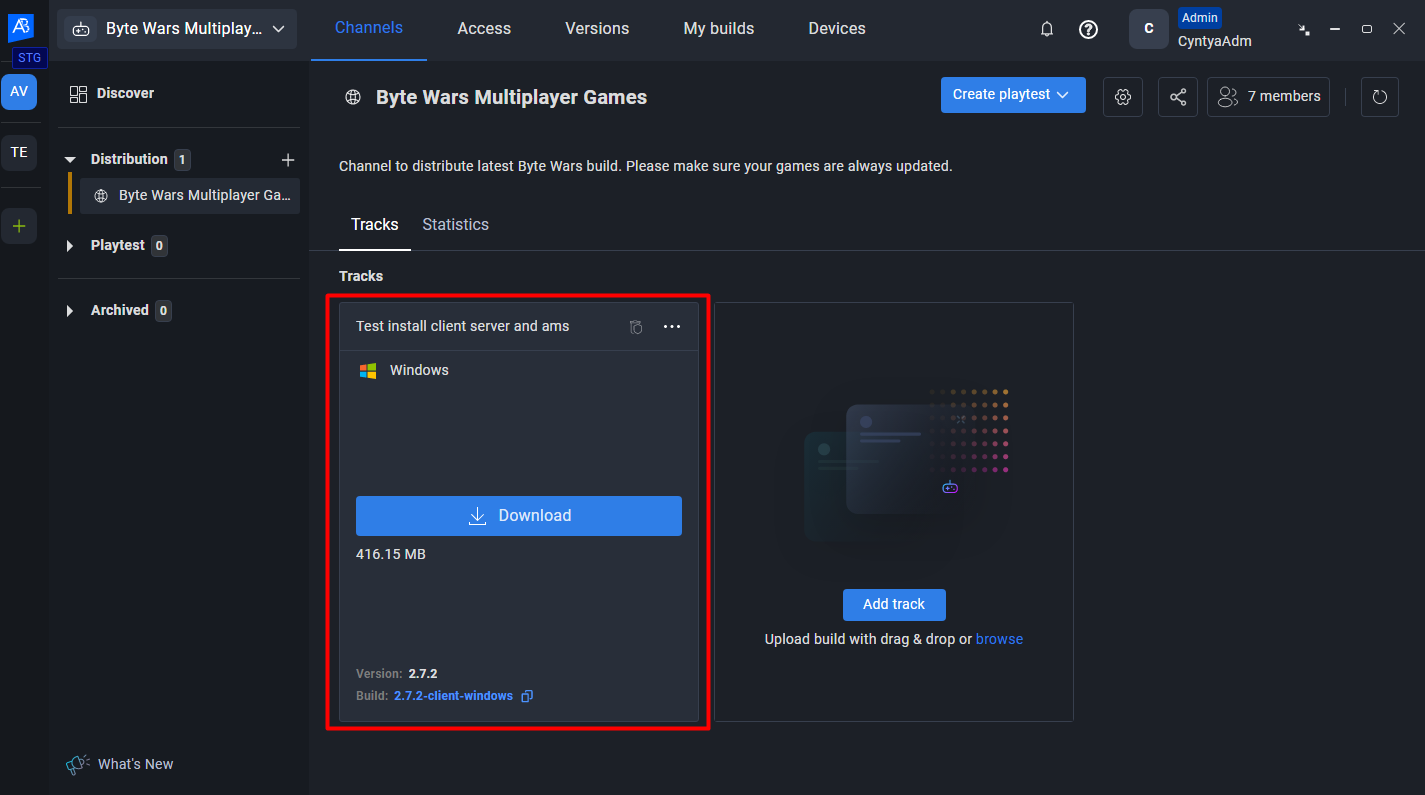The width and height of the screenshot is (1425, 795).
Task: Click track title Test install client server and ams
Action: click(463, 326)
